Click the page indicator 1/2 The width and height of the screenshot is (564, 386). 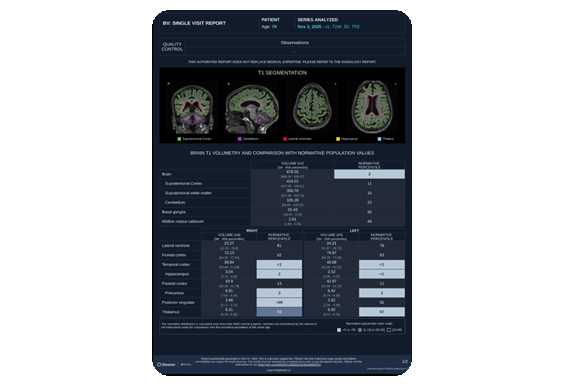[x=405, y=362]
